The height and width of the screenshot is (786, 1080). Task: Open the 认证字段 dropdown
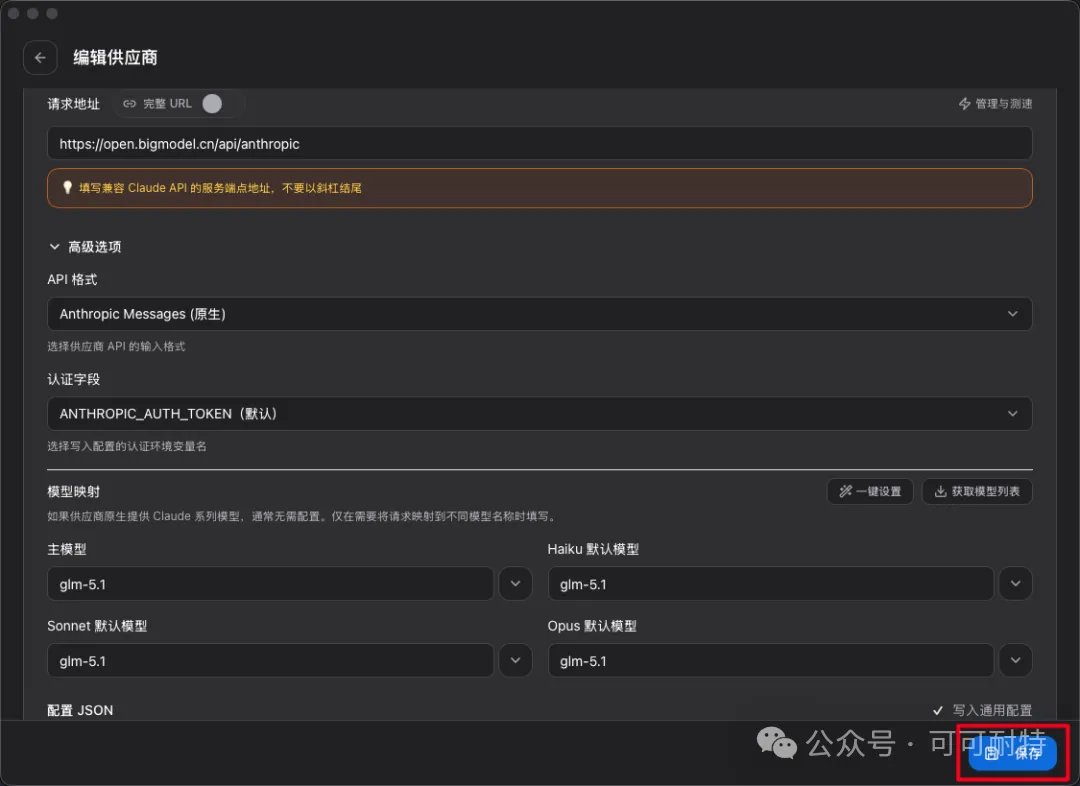tap(539, 414)
